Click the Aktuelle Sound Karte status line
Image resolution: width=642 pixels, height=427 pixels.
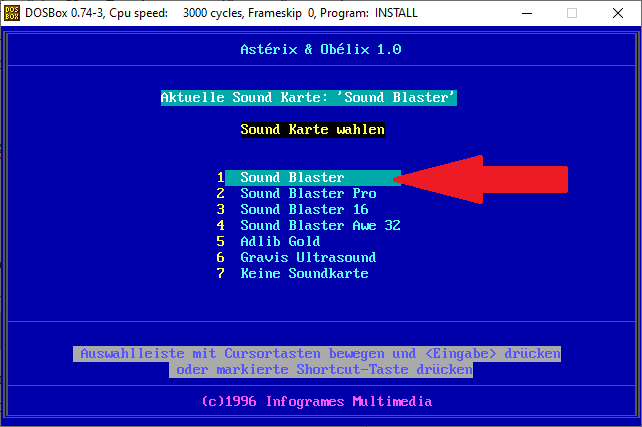click(x=309, y=97)
